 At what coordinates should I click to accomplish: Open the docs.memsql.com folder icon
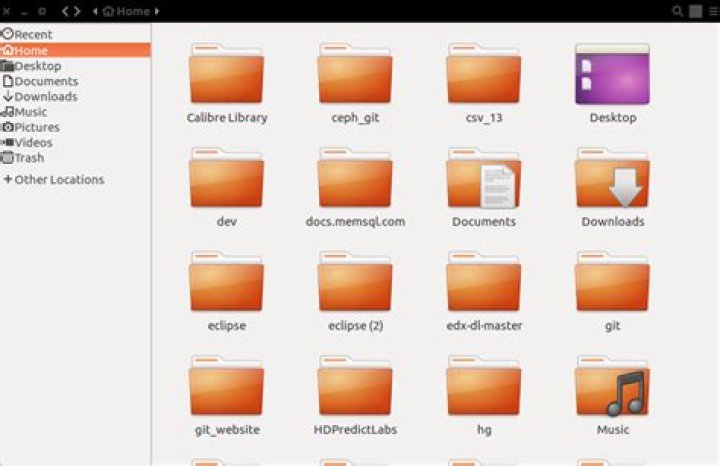[x=355, y=178]
